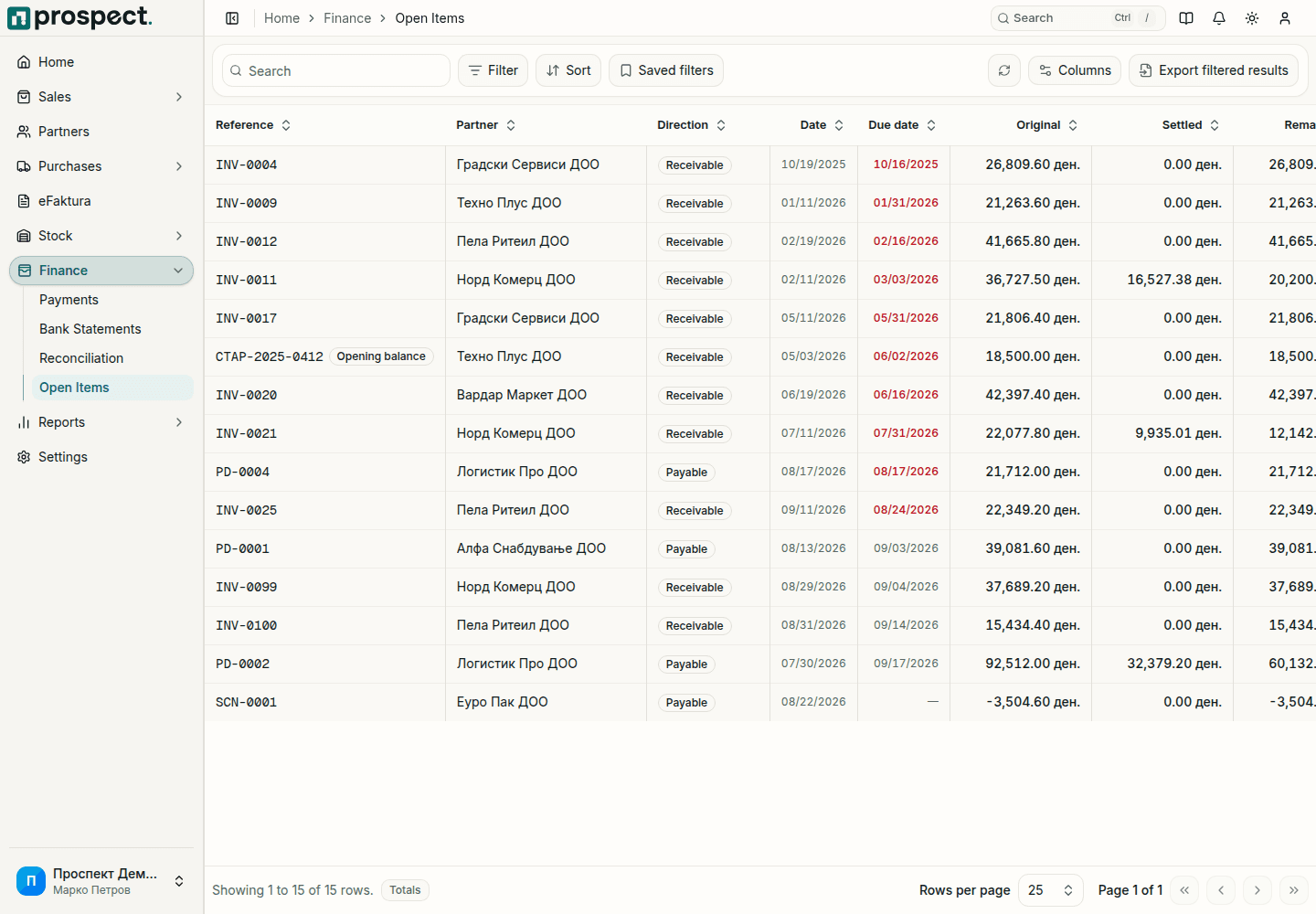The width and height of the screenshot is (1316, 914).
Task: Sort by the Original column
Action: point(1047,125)
